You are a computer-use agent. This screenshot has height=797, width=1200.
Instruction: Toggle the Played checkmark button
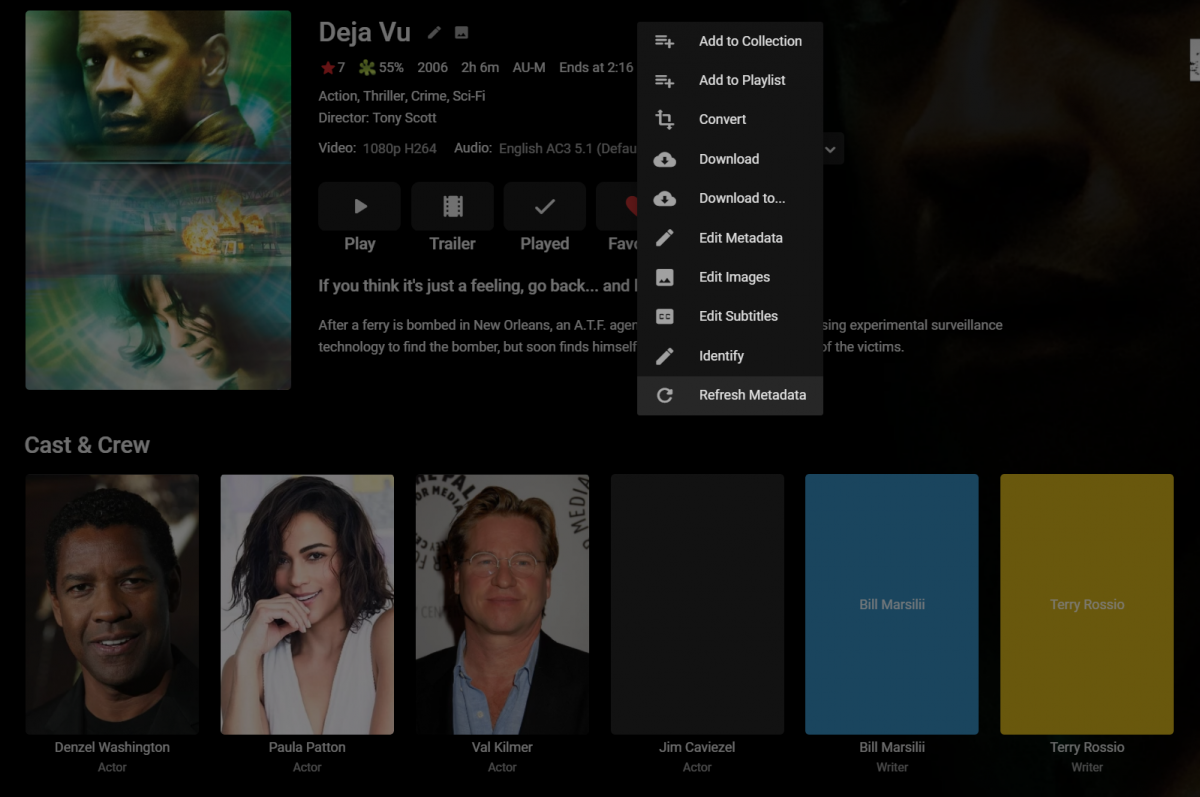tap(544, 207)
